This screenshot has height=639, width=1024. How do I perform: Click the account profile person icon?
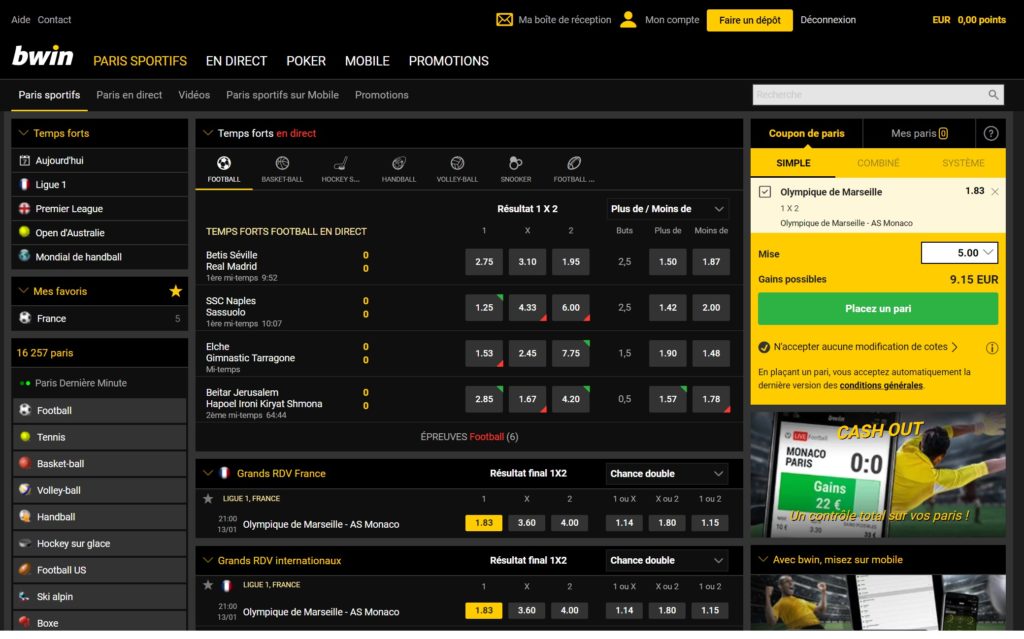point(628,20)
